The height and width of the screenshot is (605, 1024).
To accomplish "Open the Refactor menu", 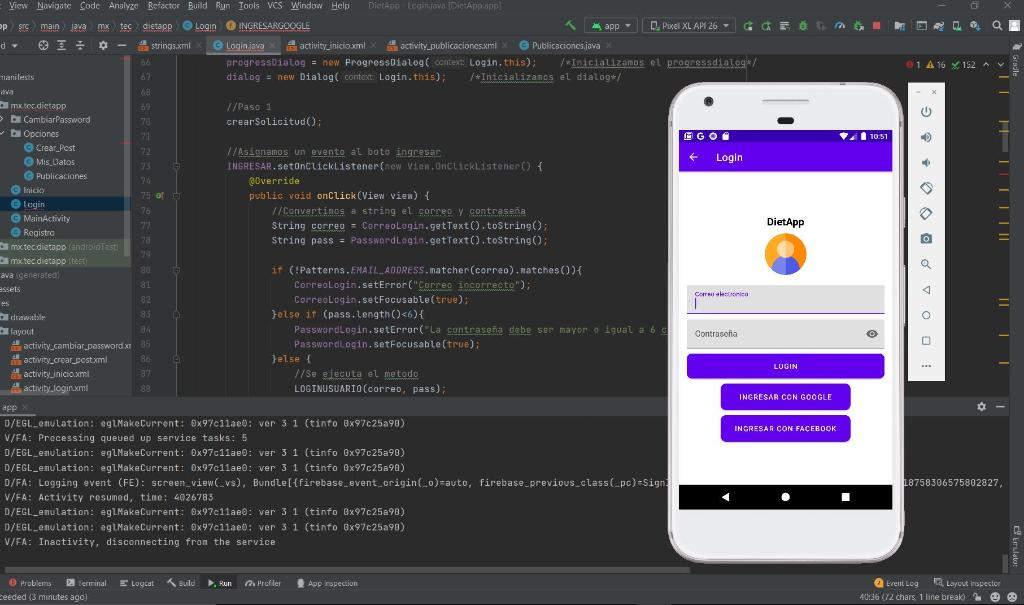I will [x=163, y=6].
